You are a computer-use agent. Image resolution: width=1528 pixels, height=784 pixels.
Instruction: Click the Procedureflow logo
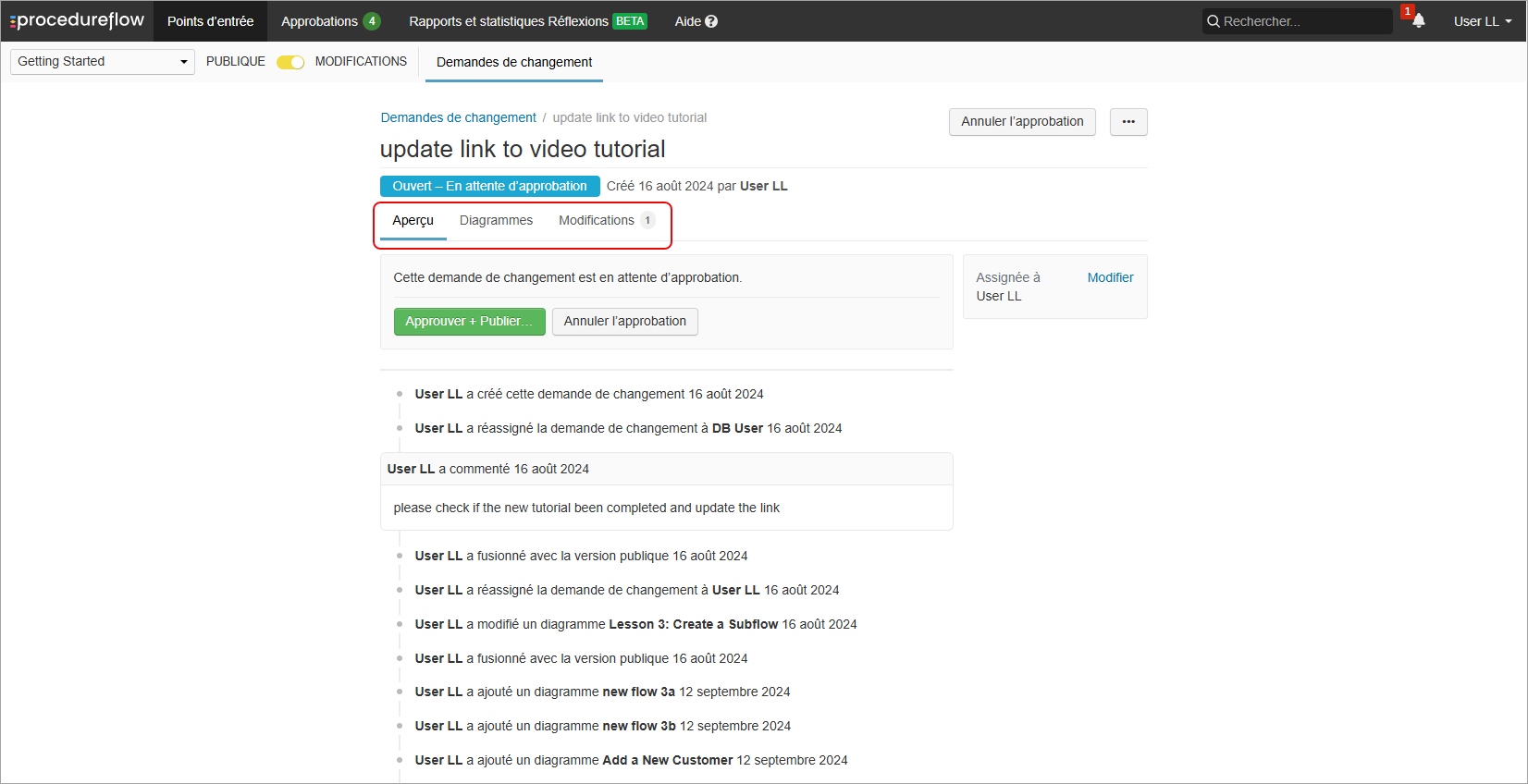coord(78,20)
